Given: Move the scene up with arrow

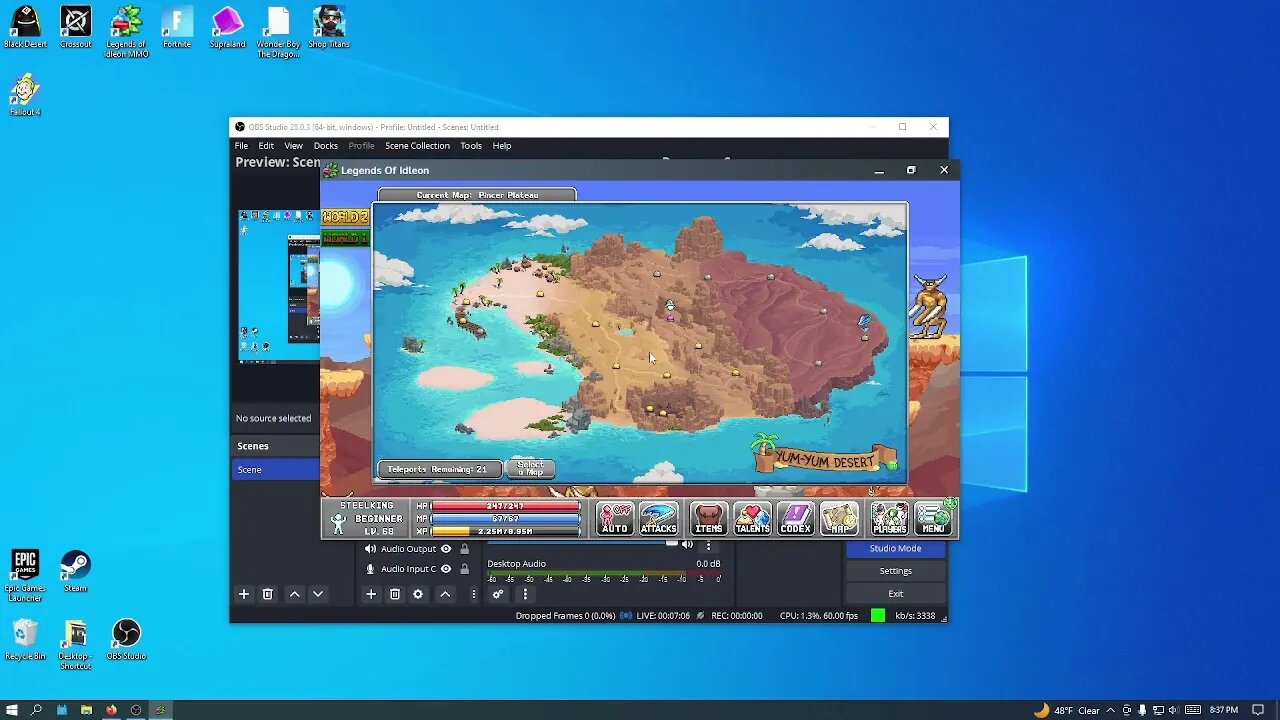Looking at the screenshot, I should click(294, 594).
